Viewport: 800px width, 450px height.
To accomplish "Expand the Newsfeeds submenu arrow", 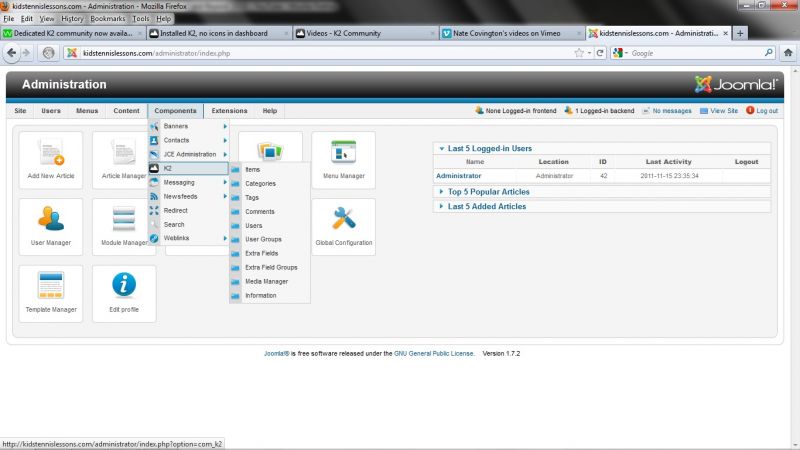I will tap(225, 196).
